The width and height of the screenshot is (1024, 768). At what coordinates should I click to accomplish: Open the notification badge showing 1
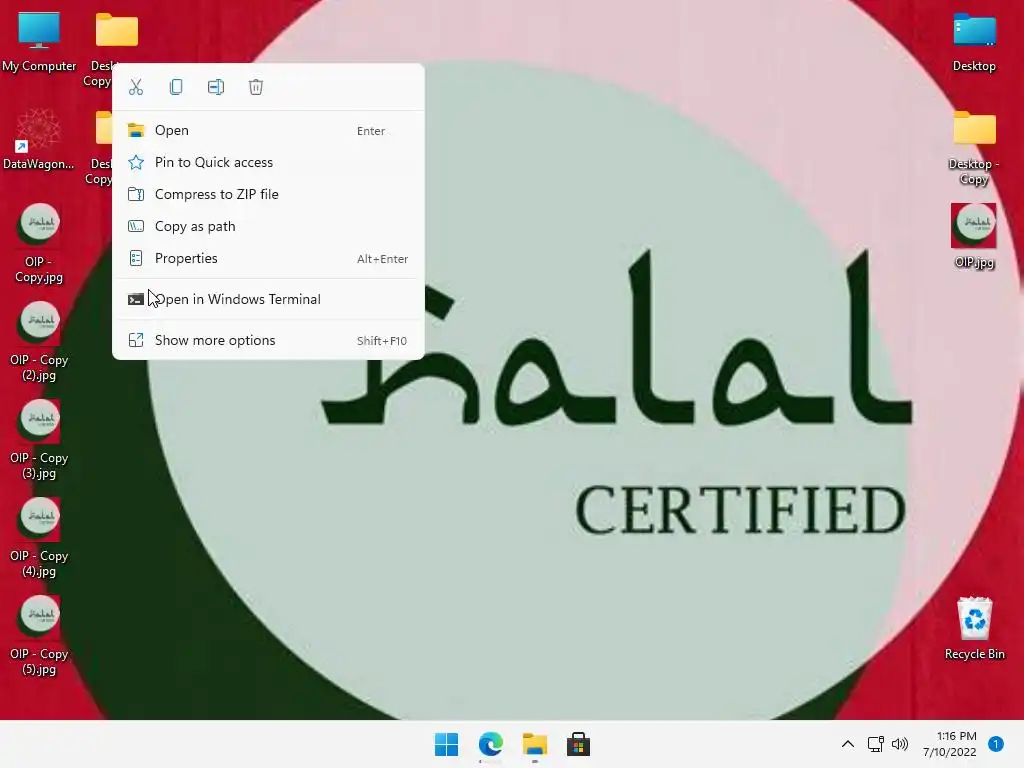996,744
